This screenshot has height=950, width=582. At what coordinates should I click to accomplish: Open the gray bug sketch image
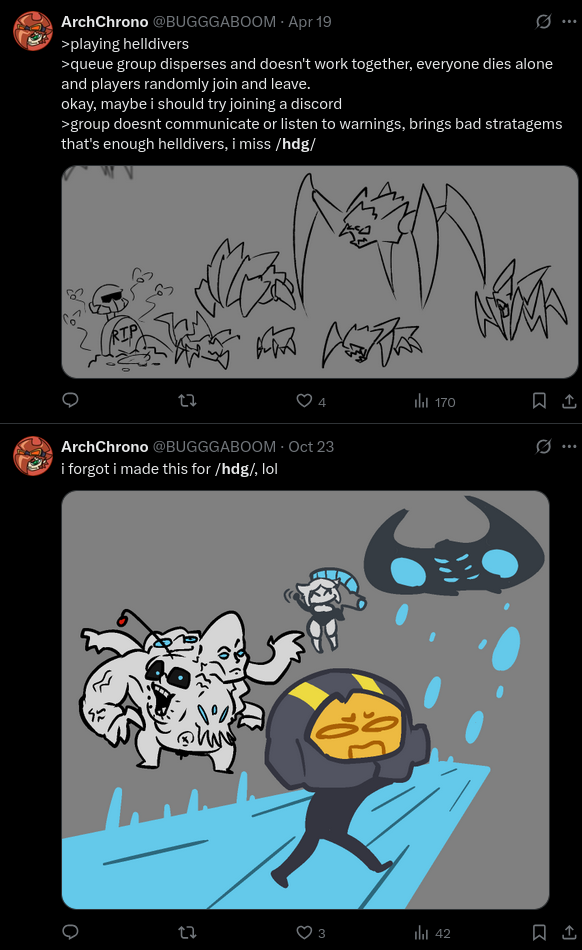click(x=320, y=272)
